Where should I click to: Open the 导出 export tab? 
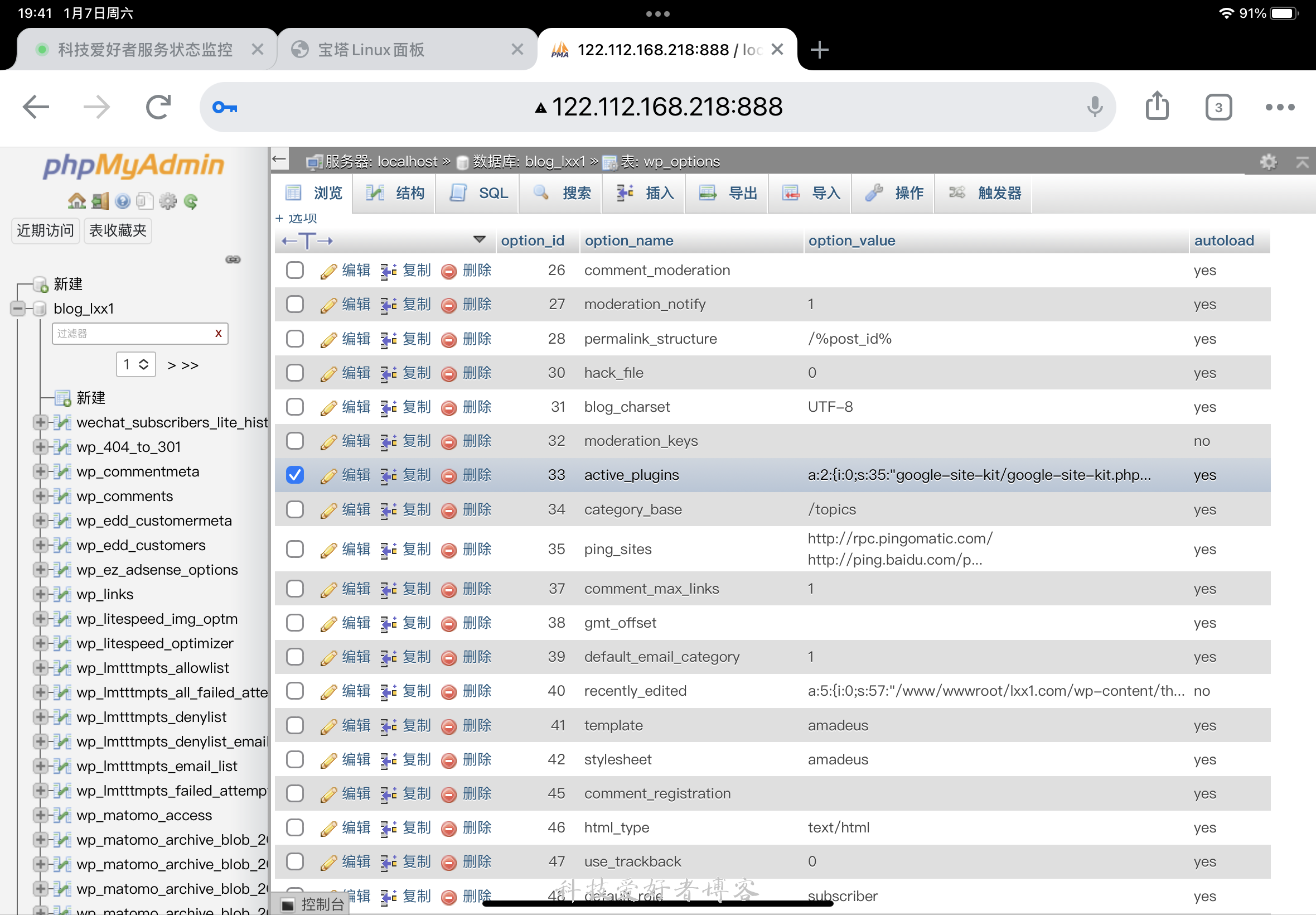pos(727,193)
